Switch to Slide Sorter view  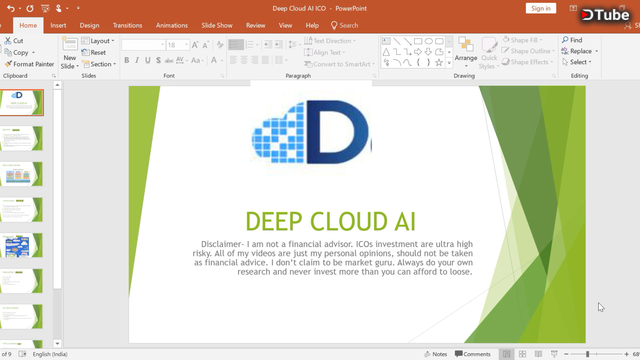pos(522,354)
